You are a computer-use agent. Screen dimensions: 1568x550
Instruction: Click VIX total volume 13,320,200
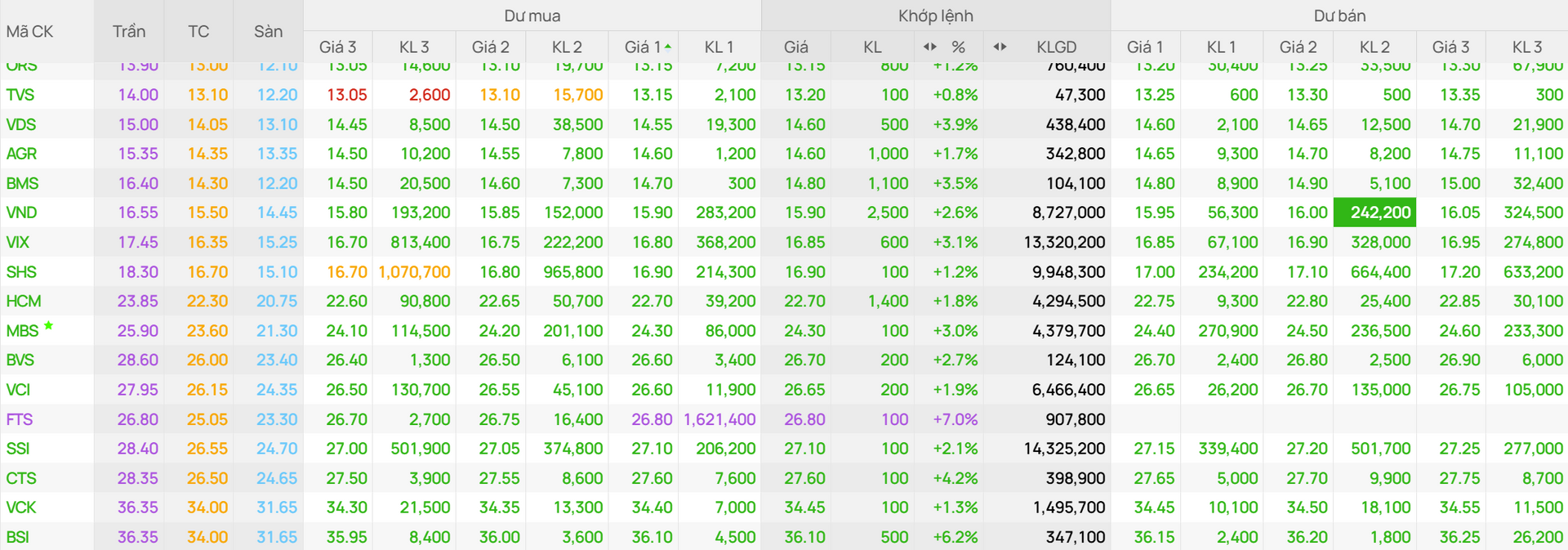click(x=1064, y=242)
